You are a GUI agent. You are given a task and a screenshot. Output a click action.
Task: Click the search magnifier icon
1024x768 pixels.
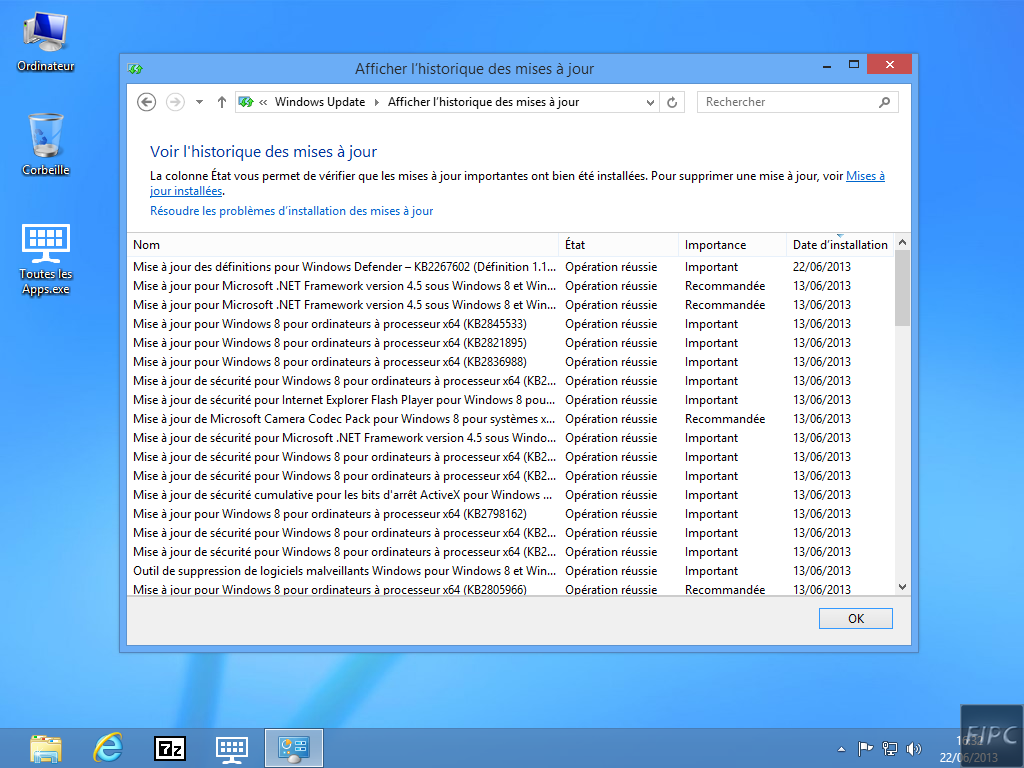tap(884, 102)
